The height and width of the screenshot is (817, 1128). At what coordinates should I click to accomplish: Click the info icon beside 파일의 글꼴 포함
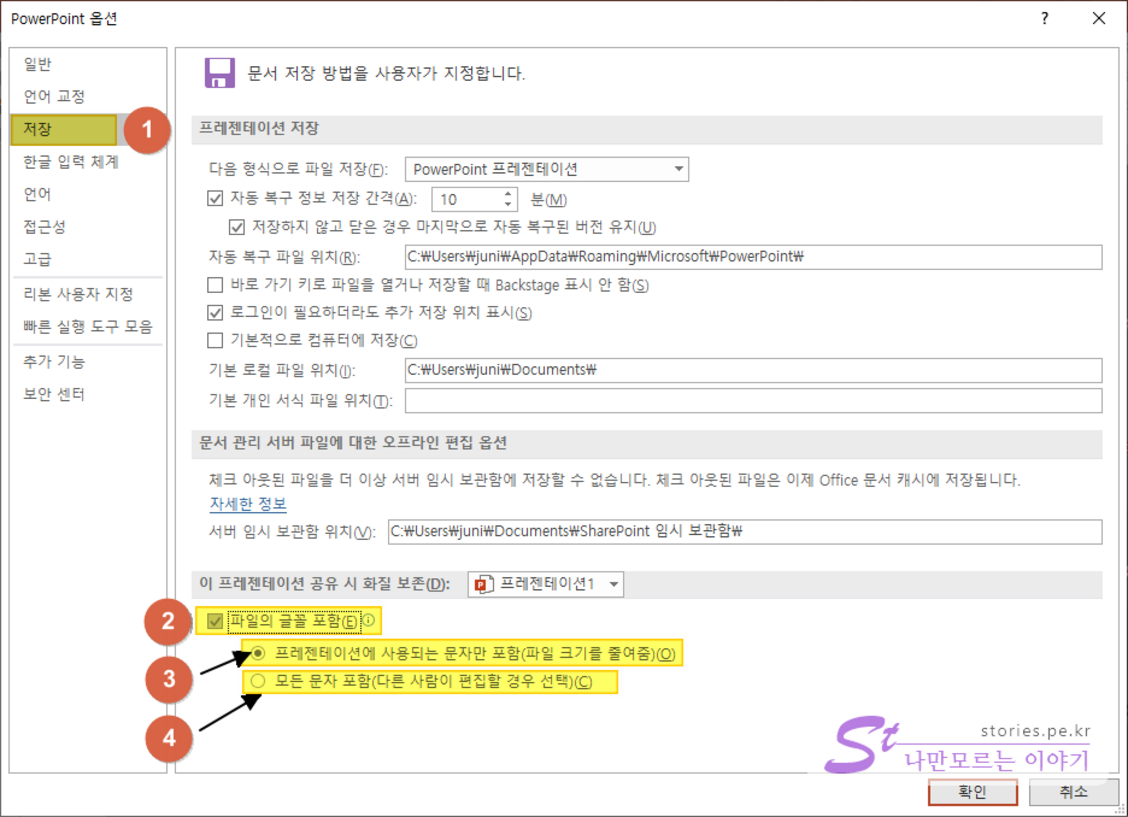[368, 621]
